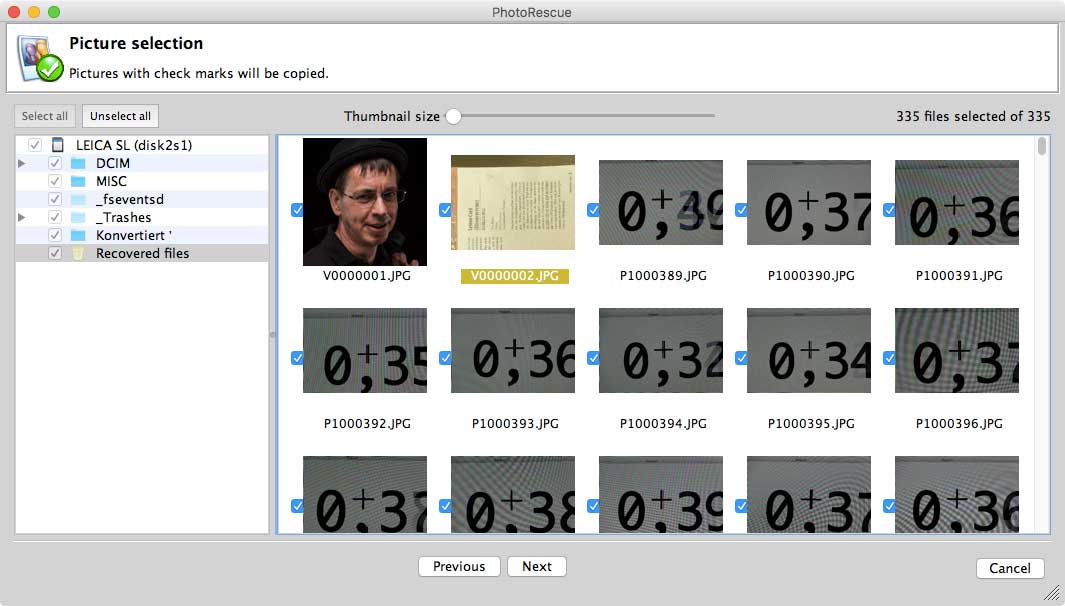Click the Konvertiert folder icon
This screenshot has width=1065, height=606.
click(78, 235)
